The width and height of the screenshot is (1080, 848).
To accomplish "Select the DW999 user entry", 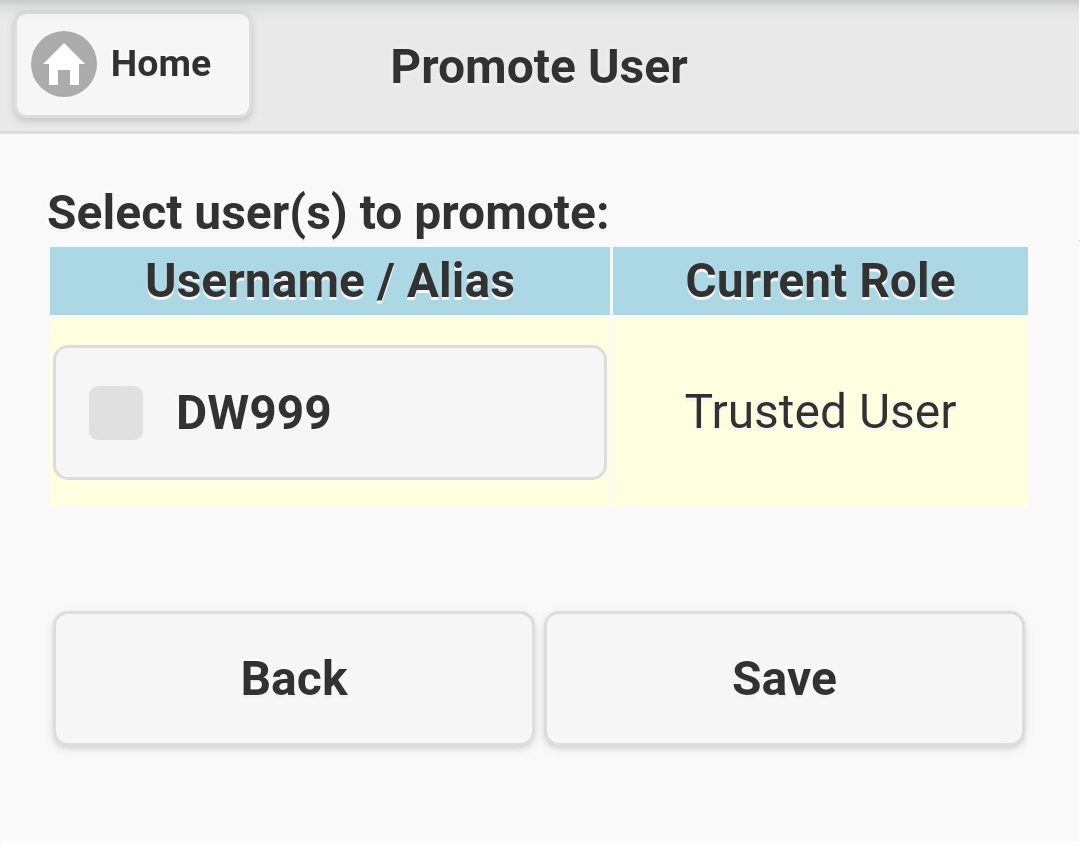I will tap(330, 413).
